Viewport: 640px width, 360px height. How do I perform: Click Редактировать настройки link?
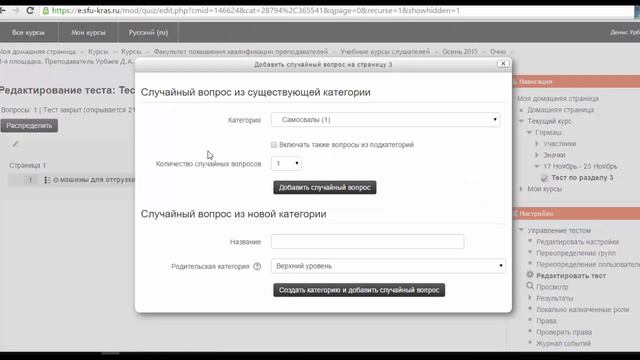tap(577, 242)
